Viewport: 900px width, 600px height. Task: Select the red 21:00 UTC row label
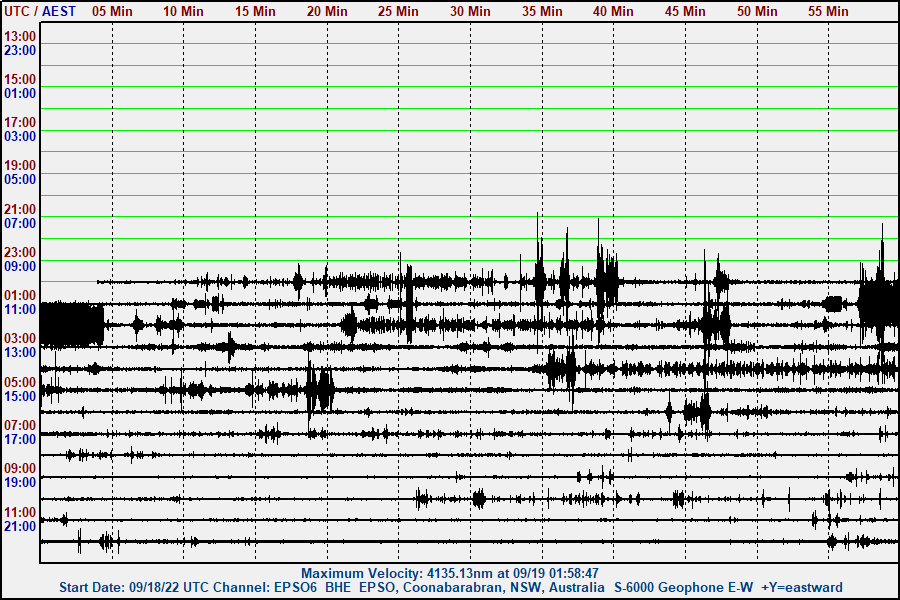click(x=20, y=209)
